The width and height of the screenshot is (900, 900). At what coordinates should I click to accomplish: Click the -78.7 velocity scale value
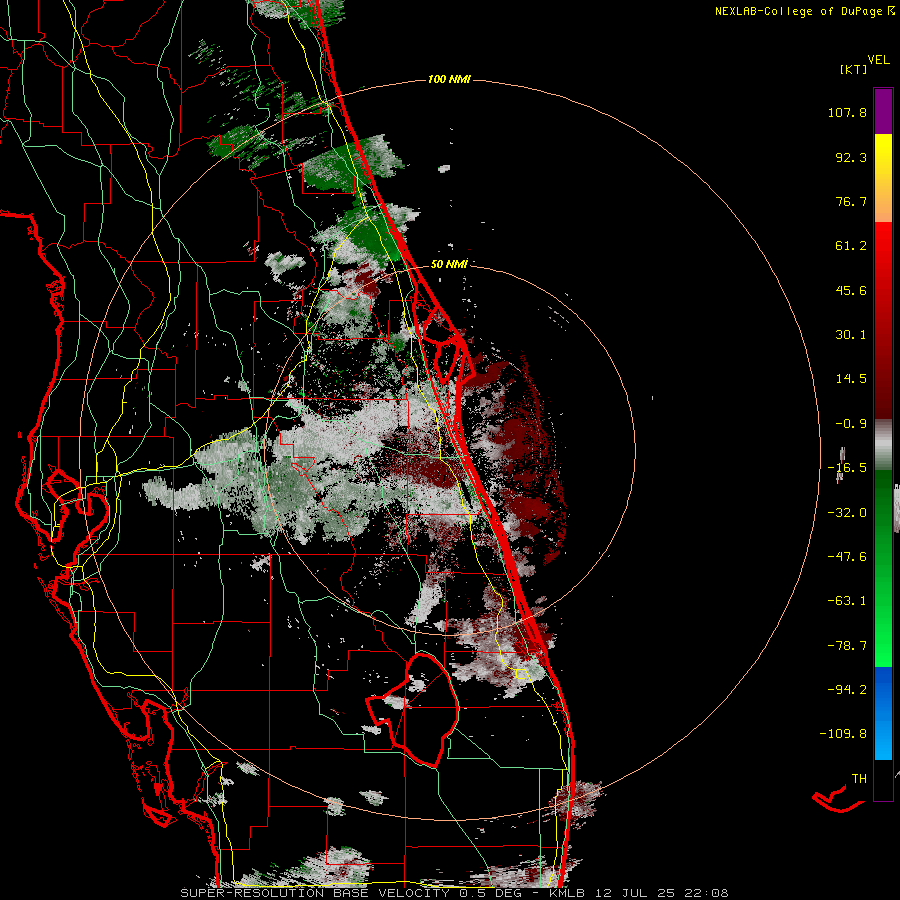tap(847, 646)
